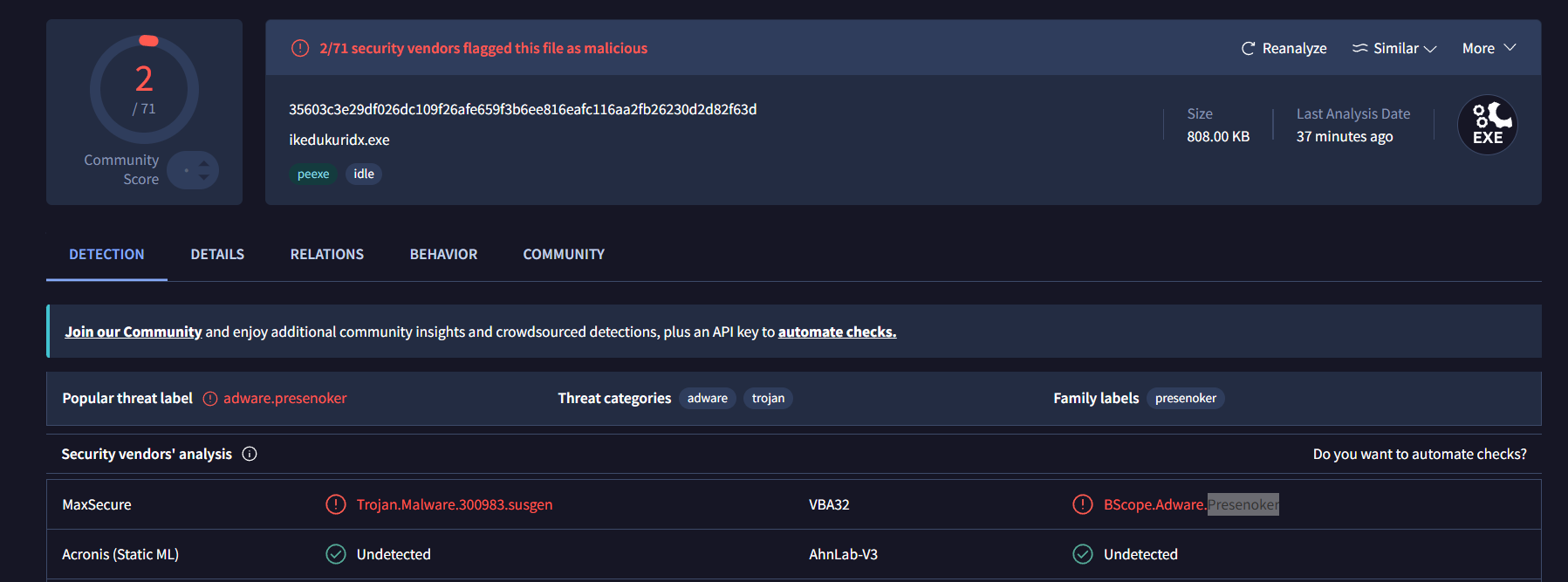Click the alert icon next to adware.presenoker

pyautogui.click(x=210, y=399)
